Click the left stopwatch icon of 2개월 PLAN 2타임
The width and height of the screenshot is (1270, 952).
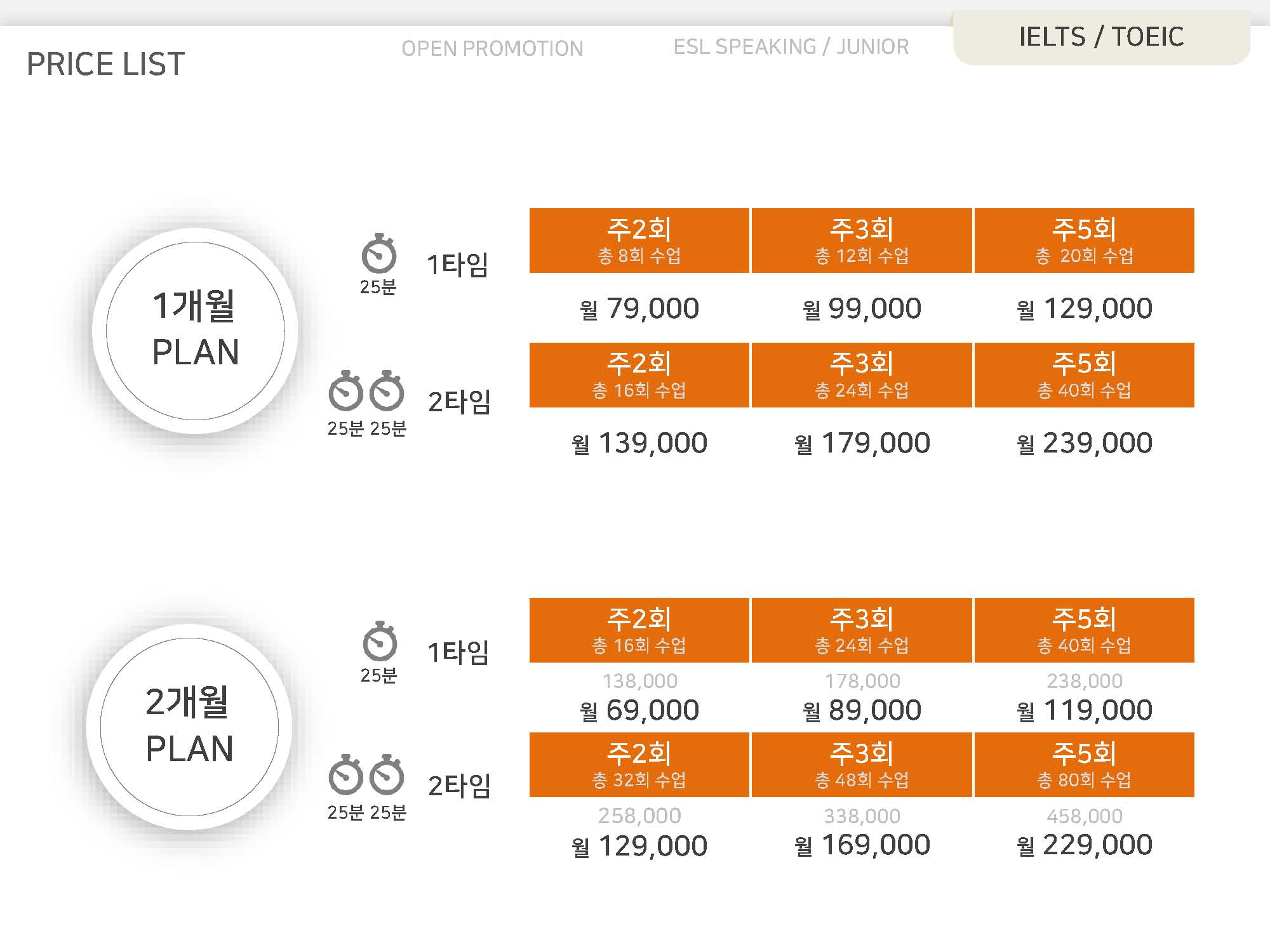point(345,776)
